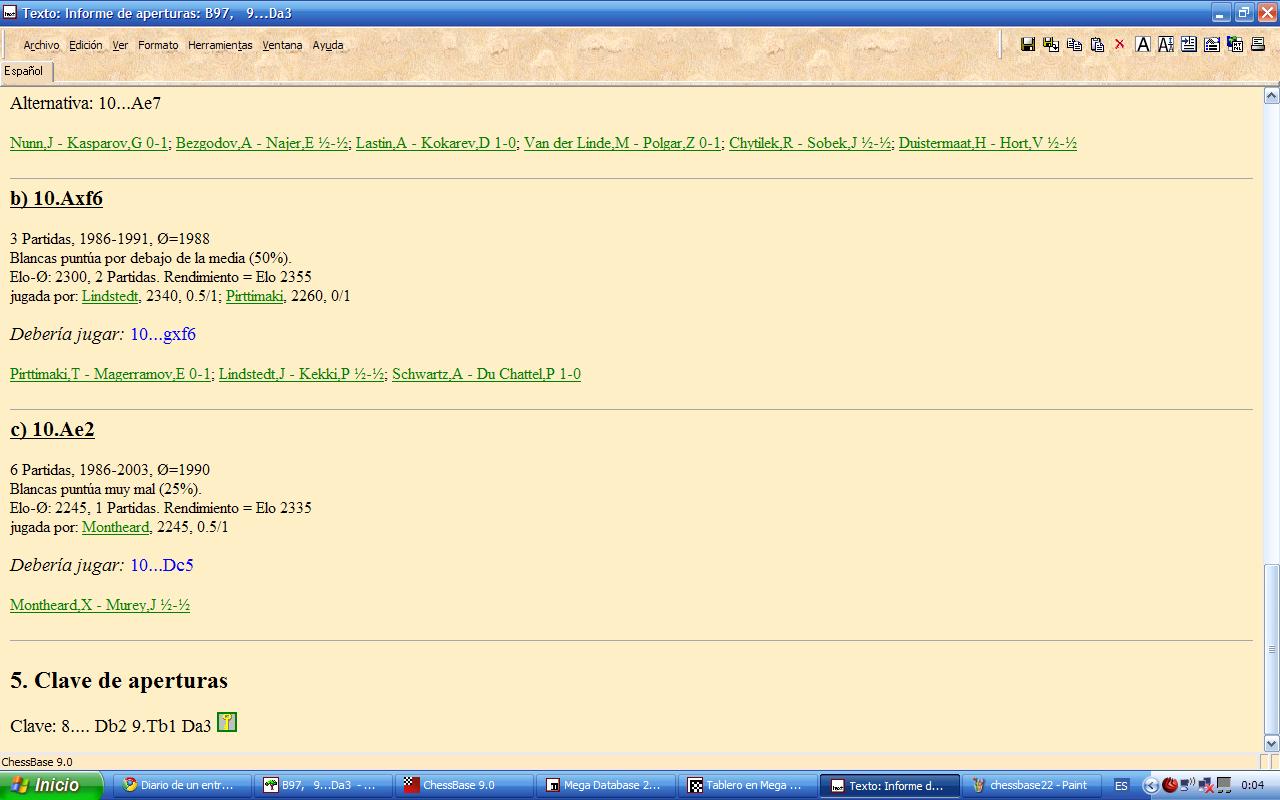Open the Ayuda menu
This screenshot has width=1280, height=800.
point(328,45)
